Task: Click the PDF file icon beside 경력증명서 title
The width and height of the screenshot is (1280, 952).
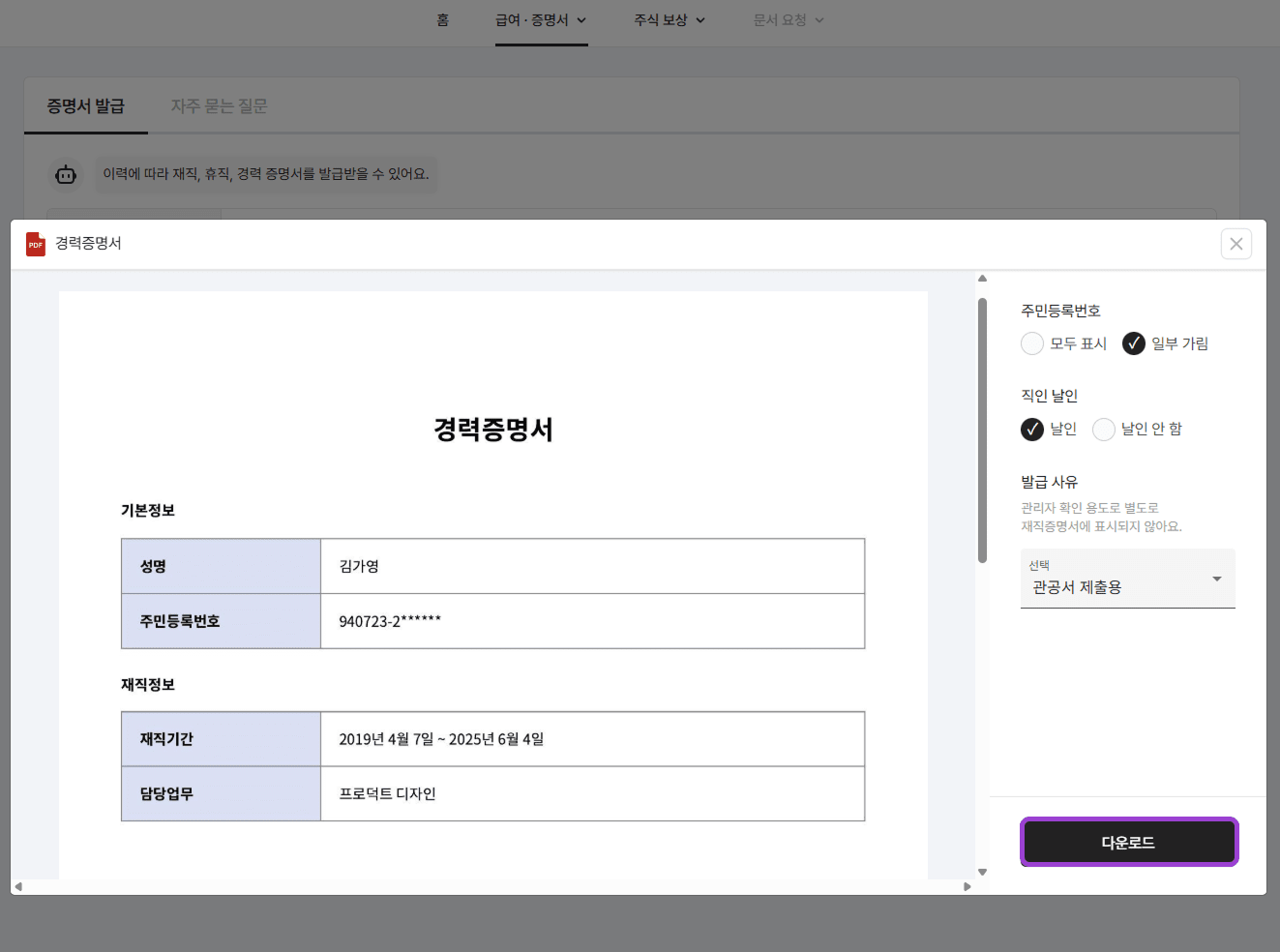Action: 36,244
